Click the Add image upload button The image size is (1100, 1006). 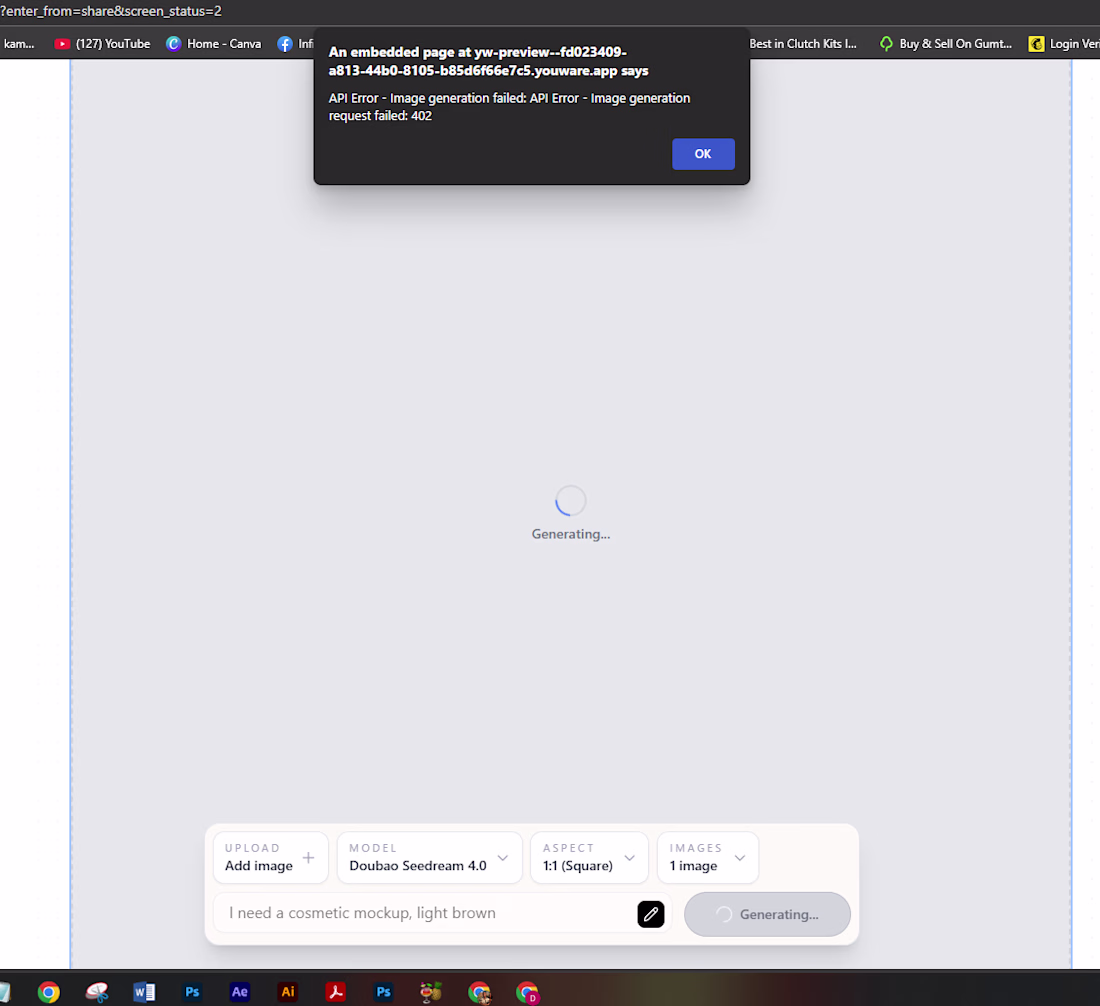pos(271,857)
